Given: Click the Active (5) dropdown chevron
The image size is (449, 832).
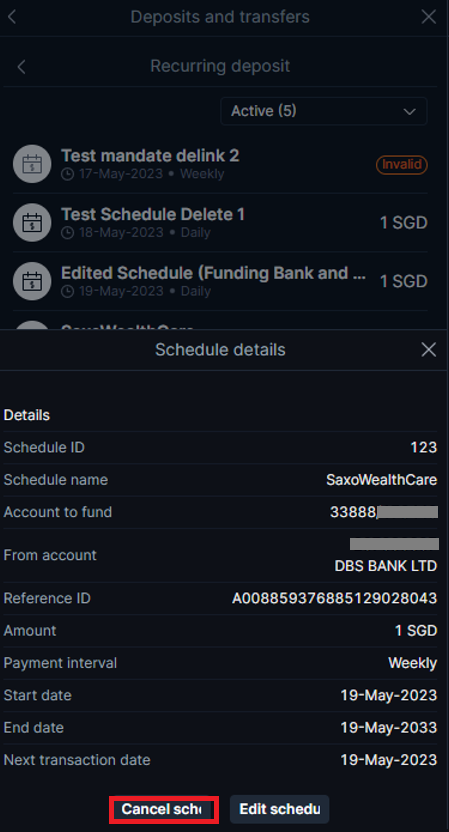Looking at the screenshot, I should 409,111.
